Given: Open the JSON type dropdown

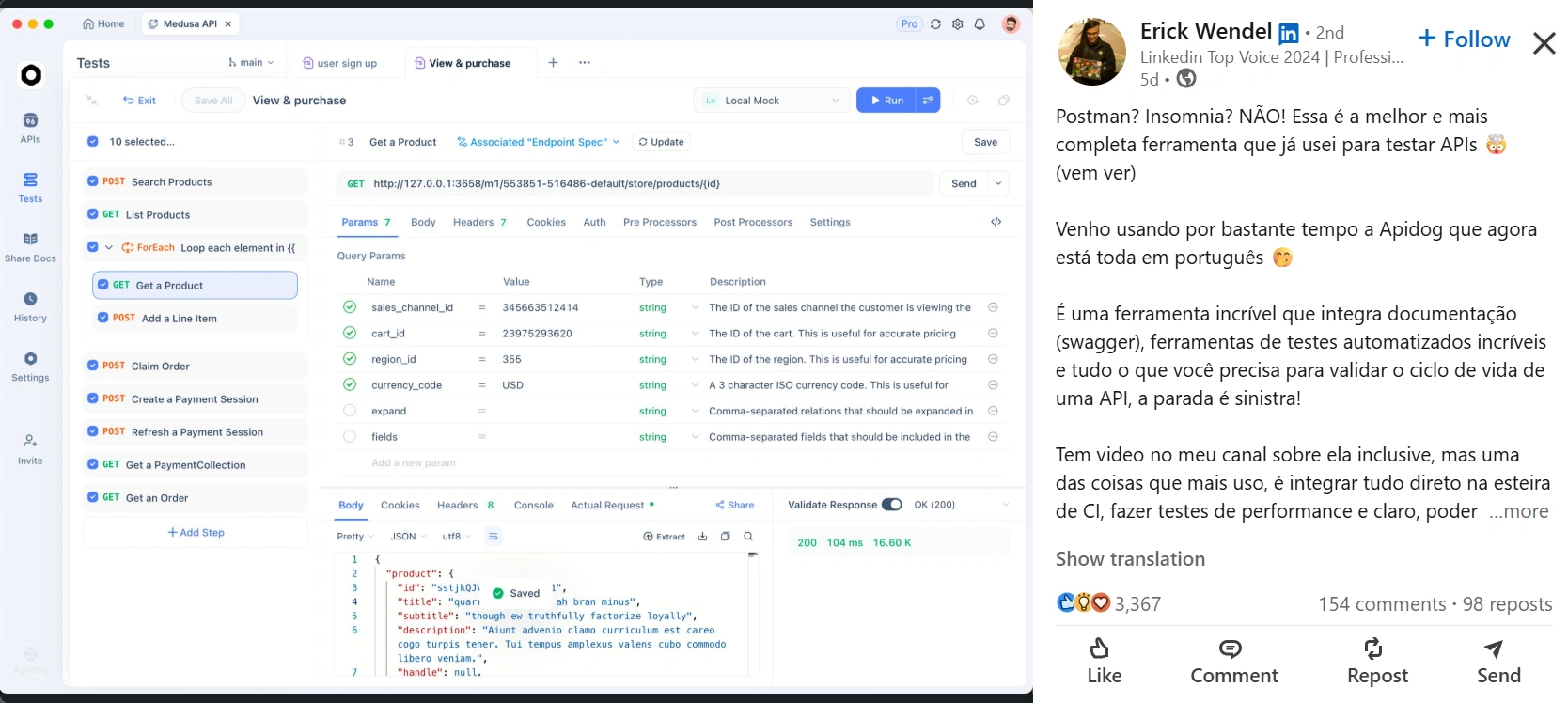Looking at the screenshot, I should [x=408, y=537].
